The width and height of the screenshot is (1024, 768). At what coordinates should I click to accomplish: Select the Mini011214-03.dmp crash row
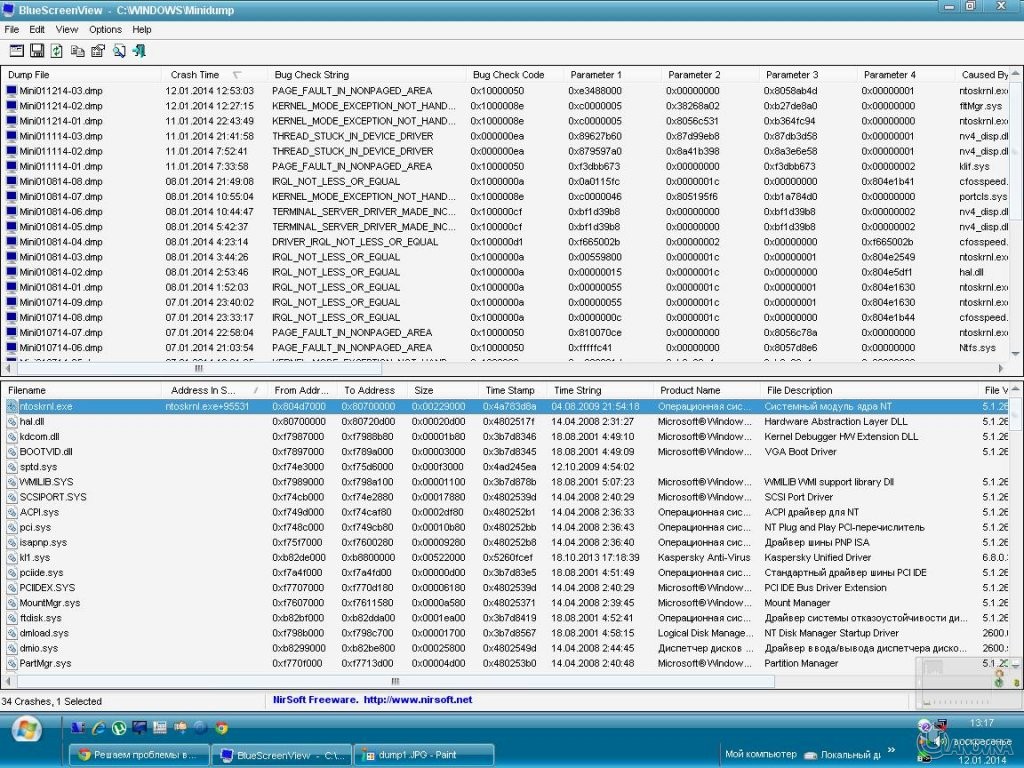(x=61, y=91)
